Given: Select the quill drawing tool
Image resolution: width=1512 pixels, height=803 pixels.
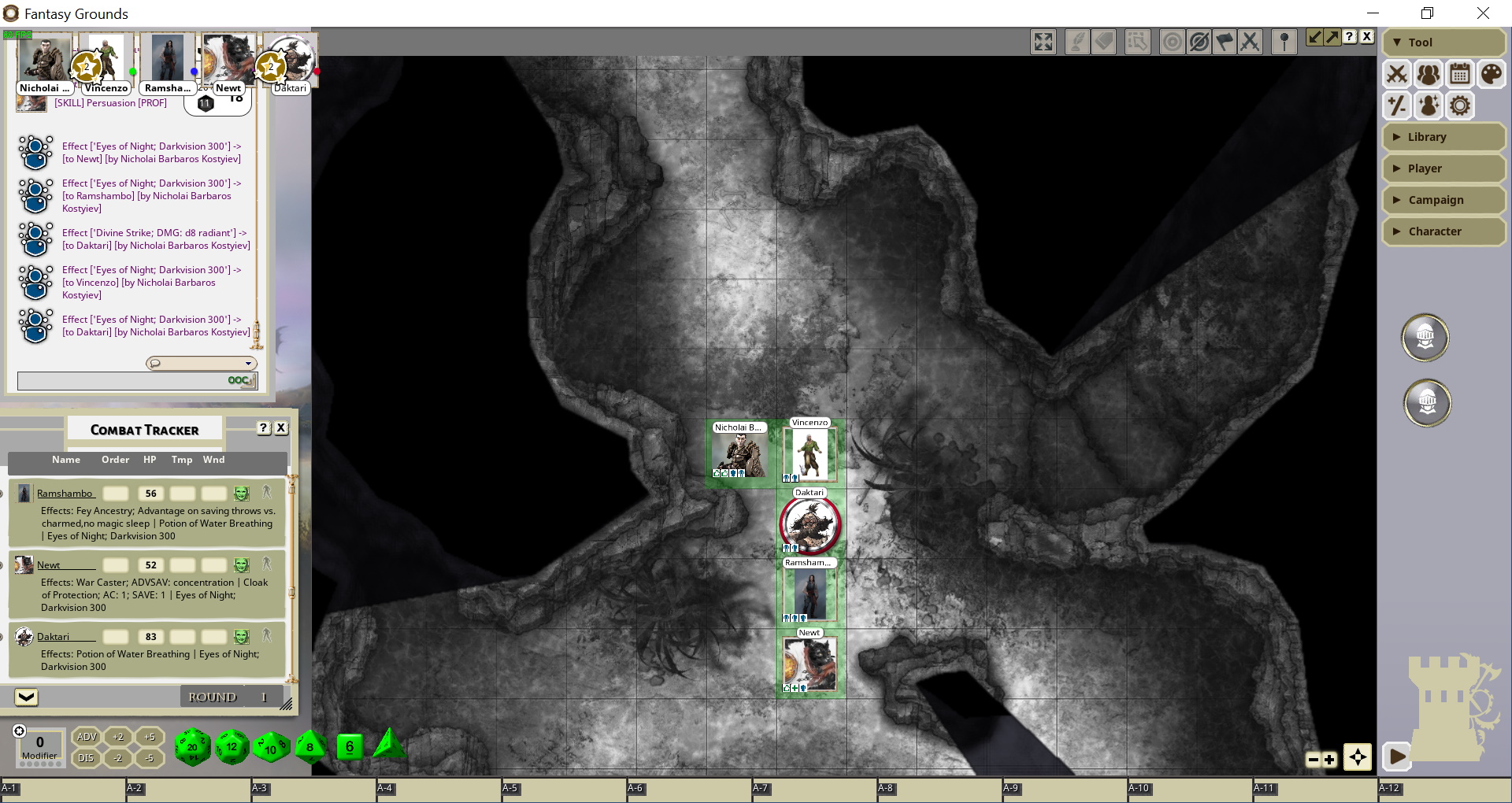Looking at the screenshot, I should pos(1077,42).
